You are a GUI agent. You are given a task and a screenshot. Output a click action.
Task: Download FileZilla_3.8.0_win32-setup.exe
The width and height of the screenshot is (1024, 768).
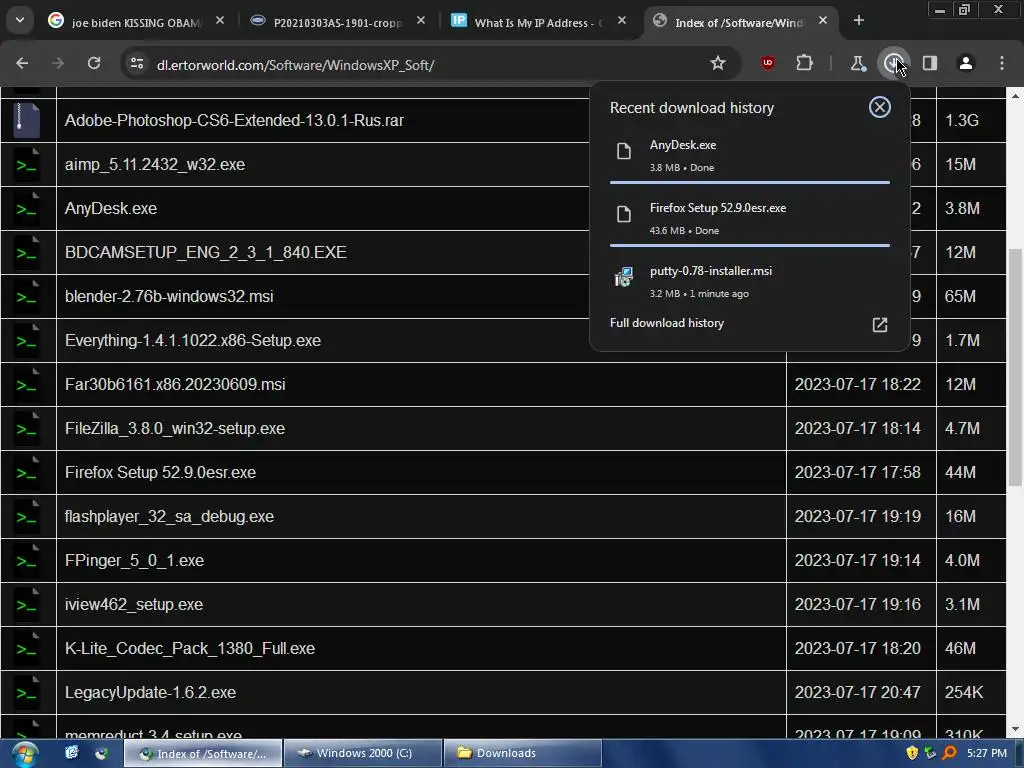[175, 428]
